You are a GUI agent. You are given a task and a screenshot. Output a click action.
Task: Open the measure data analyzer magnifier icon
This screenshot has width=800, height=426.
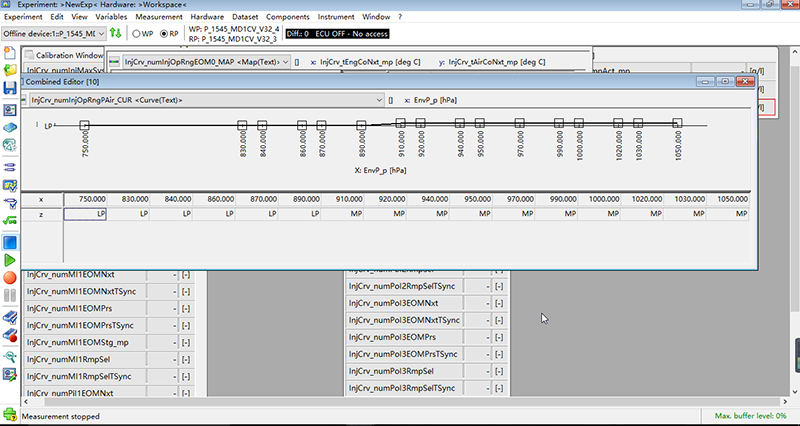[10, 357]
